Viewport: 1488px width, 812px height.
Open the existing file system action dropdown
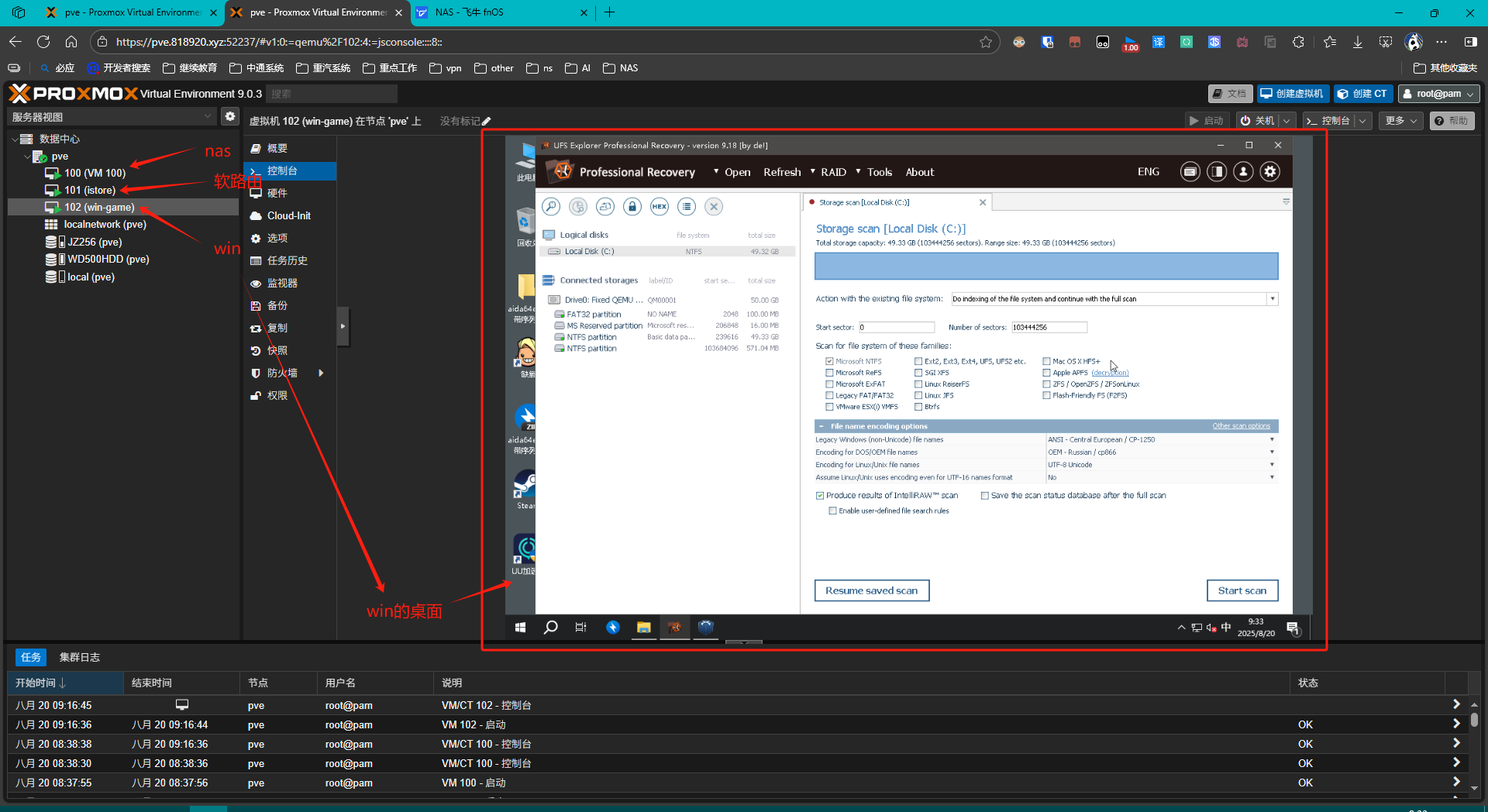[1272, 299]
